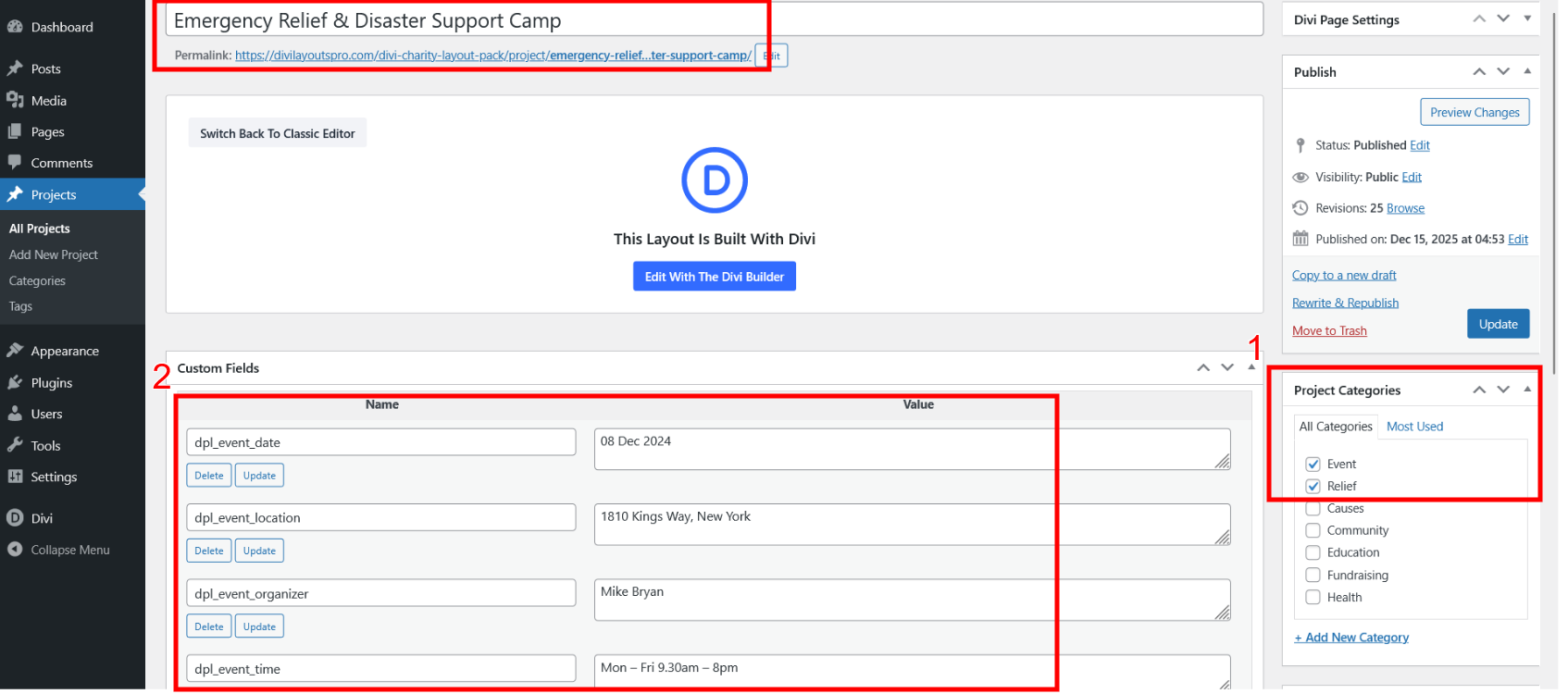
Task: Click Browse revisions link
Action: click(x=1405, y=208)
